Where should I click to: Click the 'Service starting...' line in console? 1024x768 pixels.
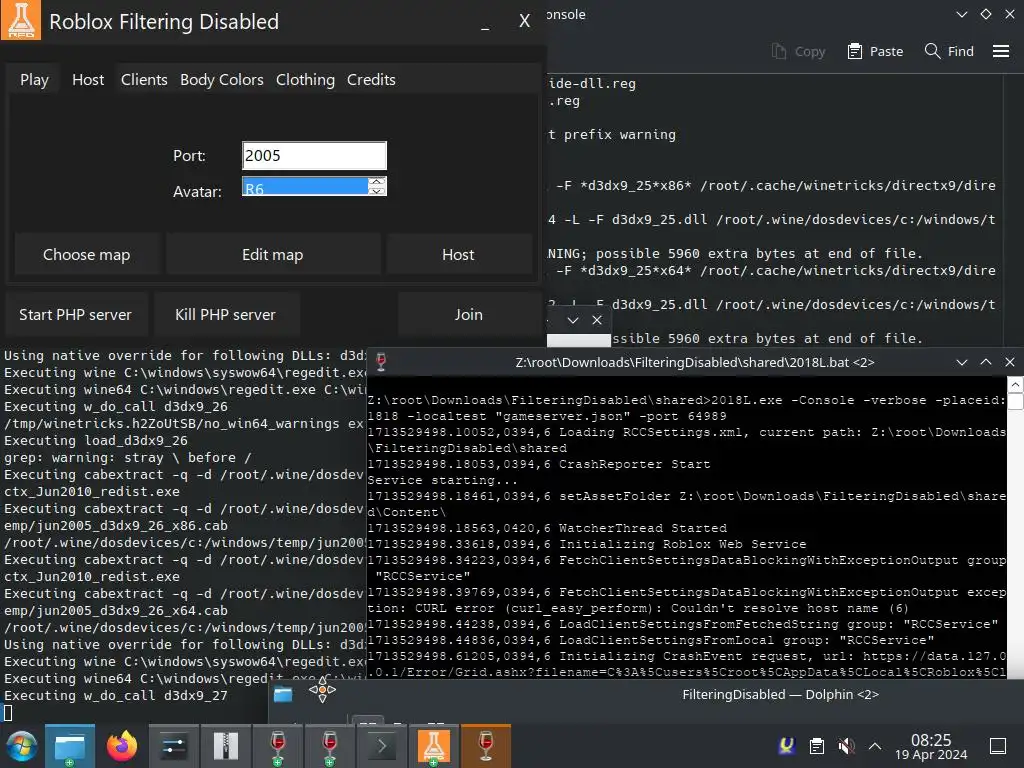(442, 480)
